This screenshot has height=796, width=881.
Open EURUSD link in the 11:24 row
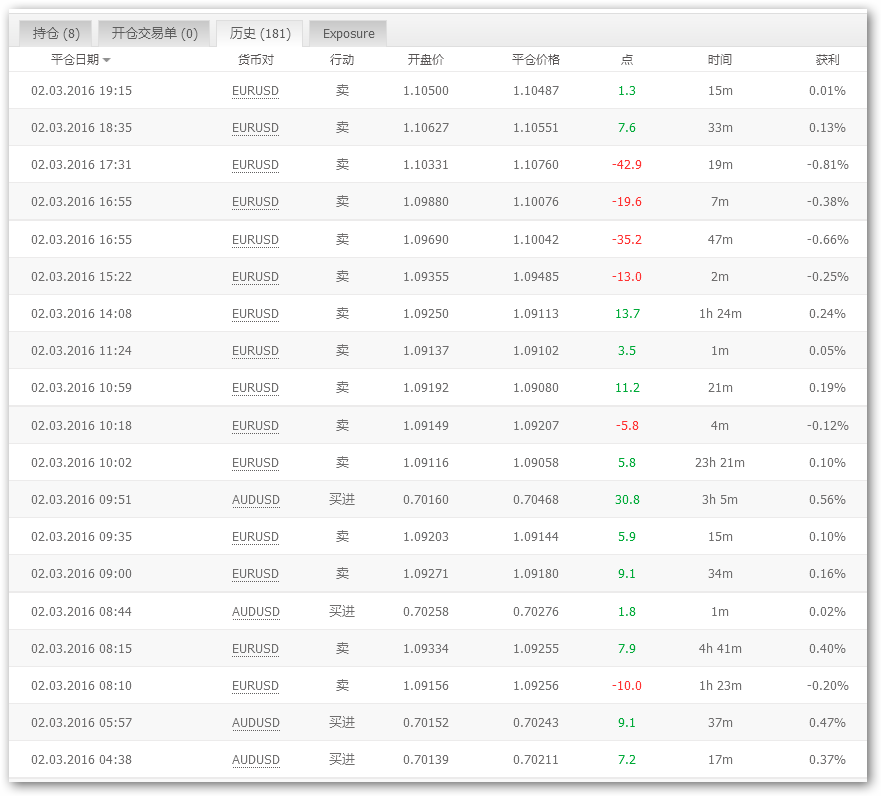256,351
